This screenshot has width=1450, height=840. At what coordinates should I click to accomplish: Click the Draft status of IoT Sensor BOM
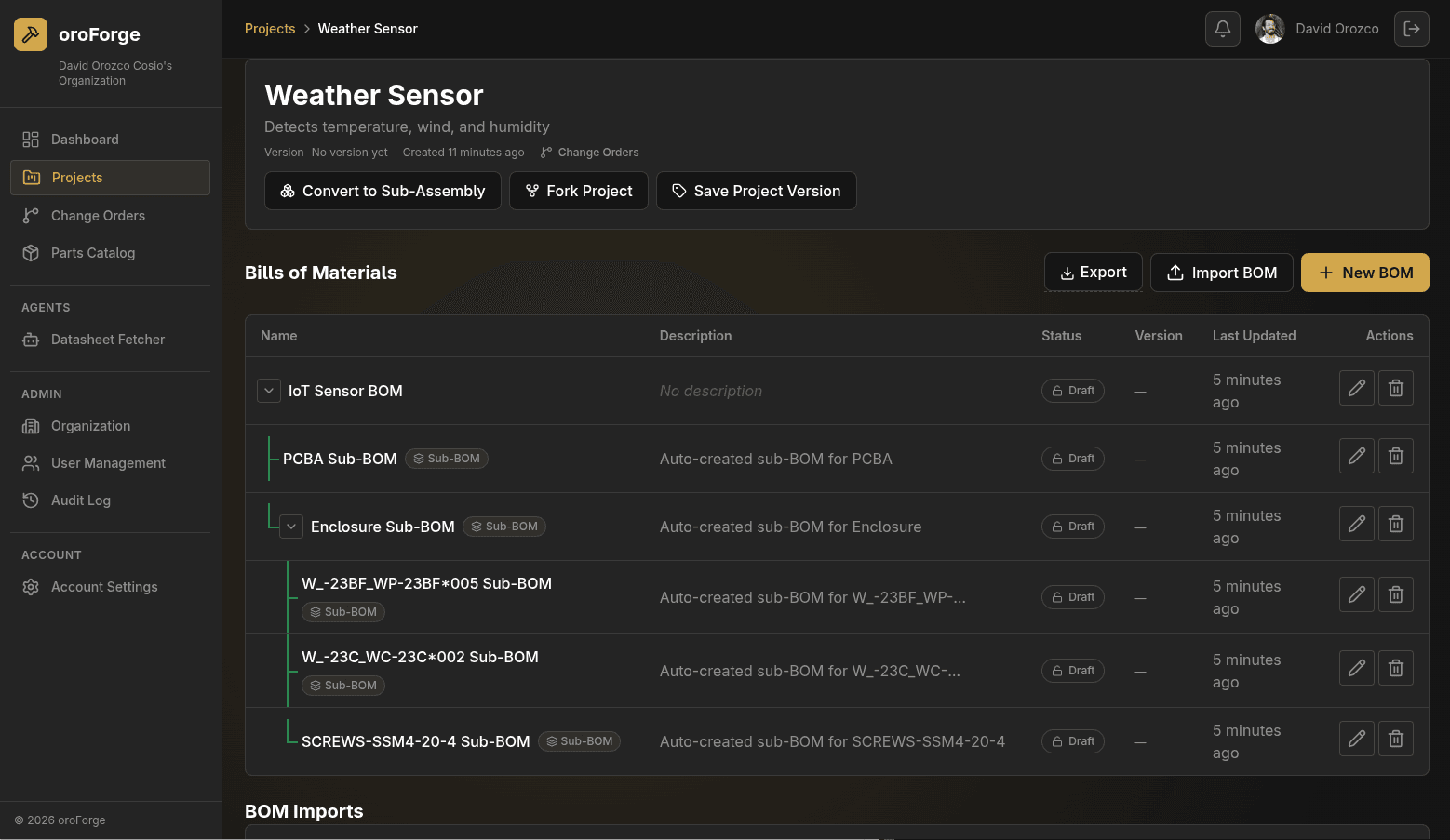1073,391
